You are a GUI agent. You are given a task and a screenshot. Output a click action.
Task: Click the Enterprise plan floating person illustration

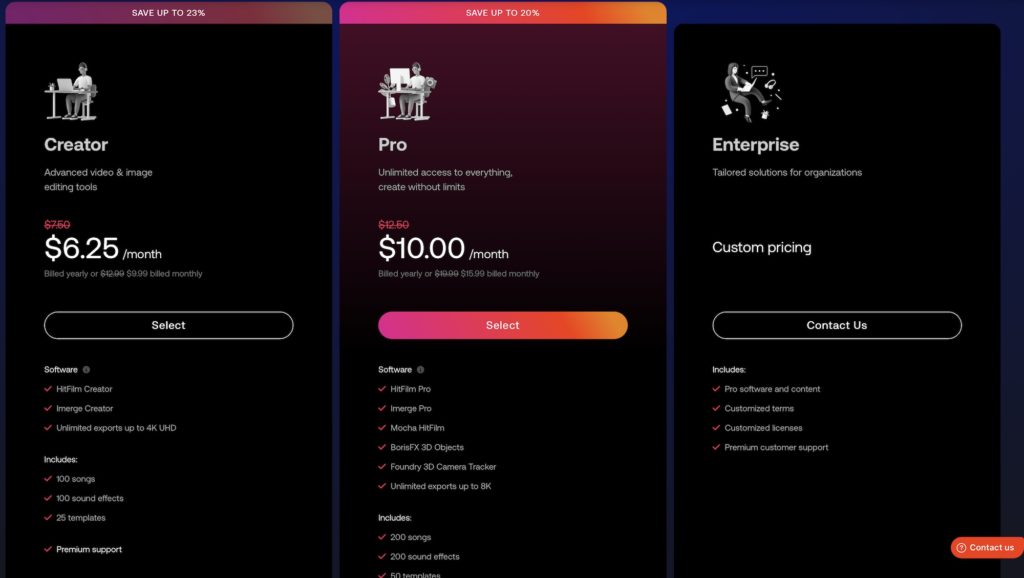click(x=752, y=92)
